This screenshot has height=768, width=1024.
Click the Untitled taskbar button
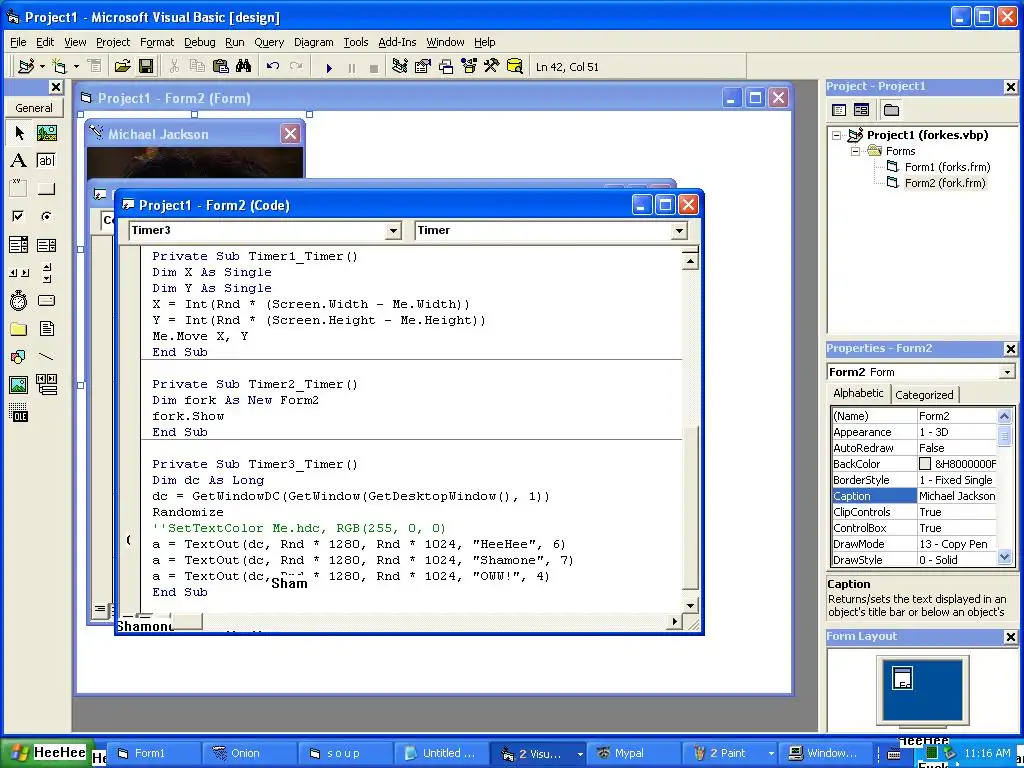pyautogui.click(x=441, y=754)
